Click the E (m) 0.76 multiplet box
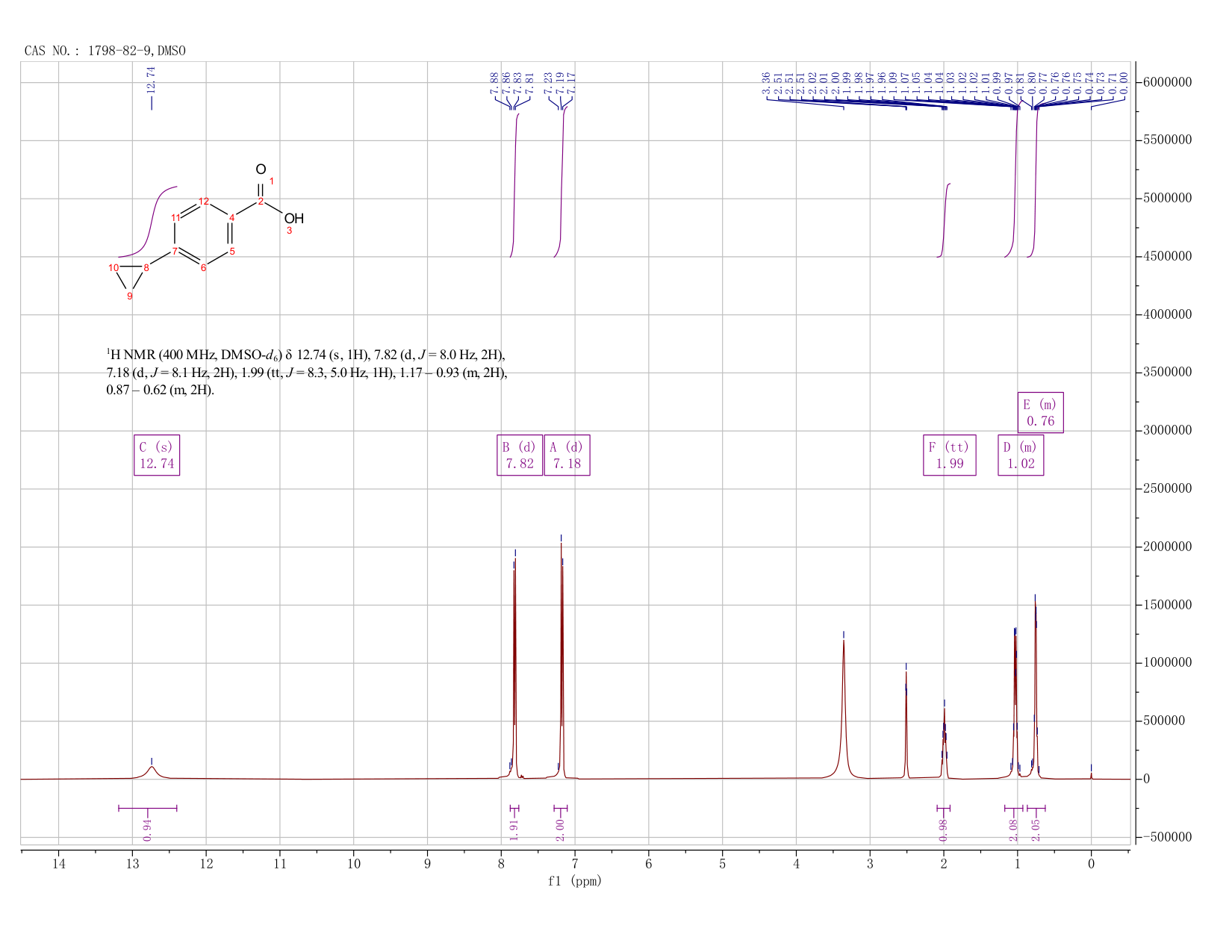Screen dimensions: 1232x952 click(x=1041, y=412)
